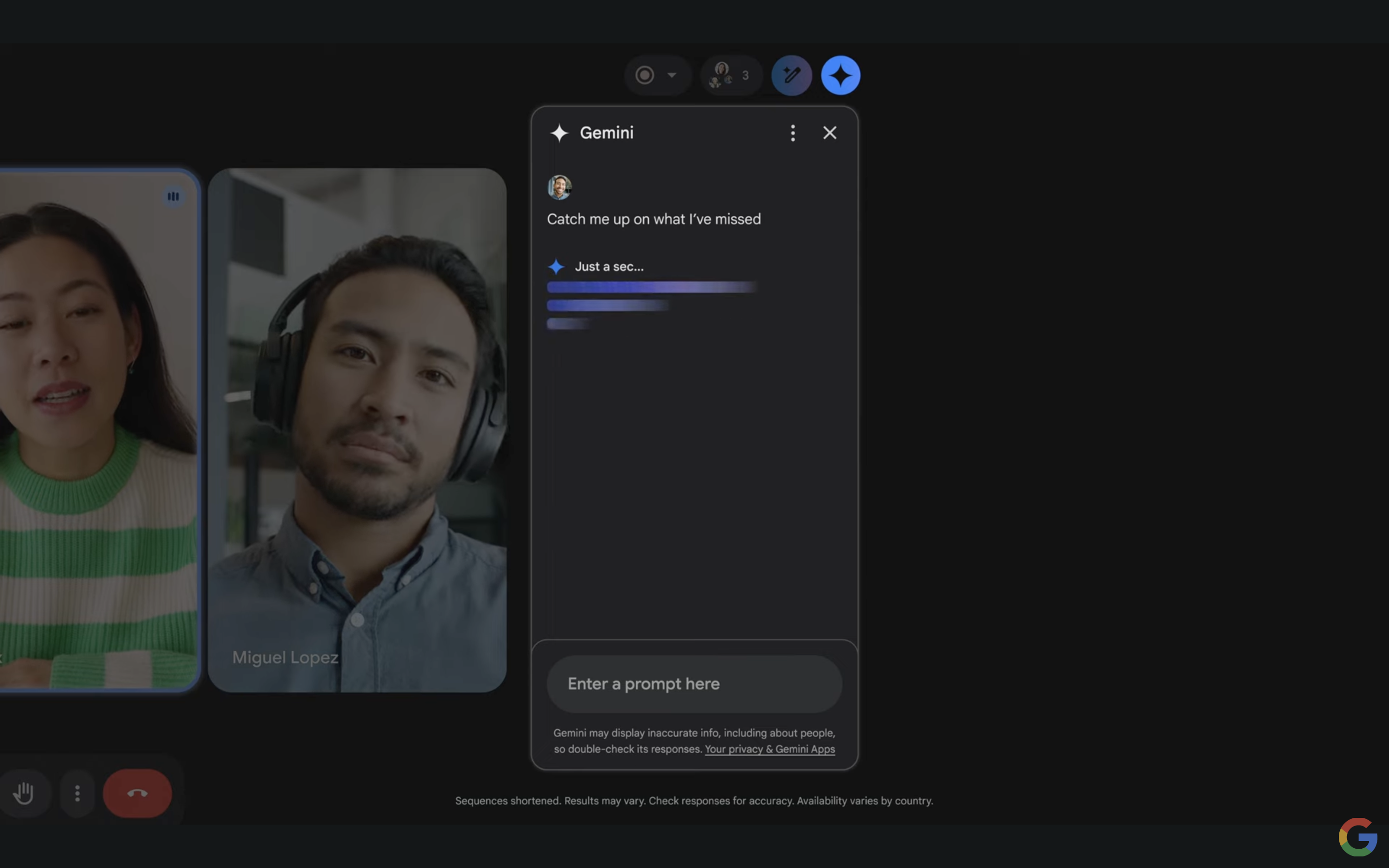Open the participants list showing 3

coord(731,75)
